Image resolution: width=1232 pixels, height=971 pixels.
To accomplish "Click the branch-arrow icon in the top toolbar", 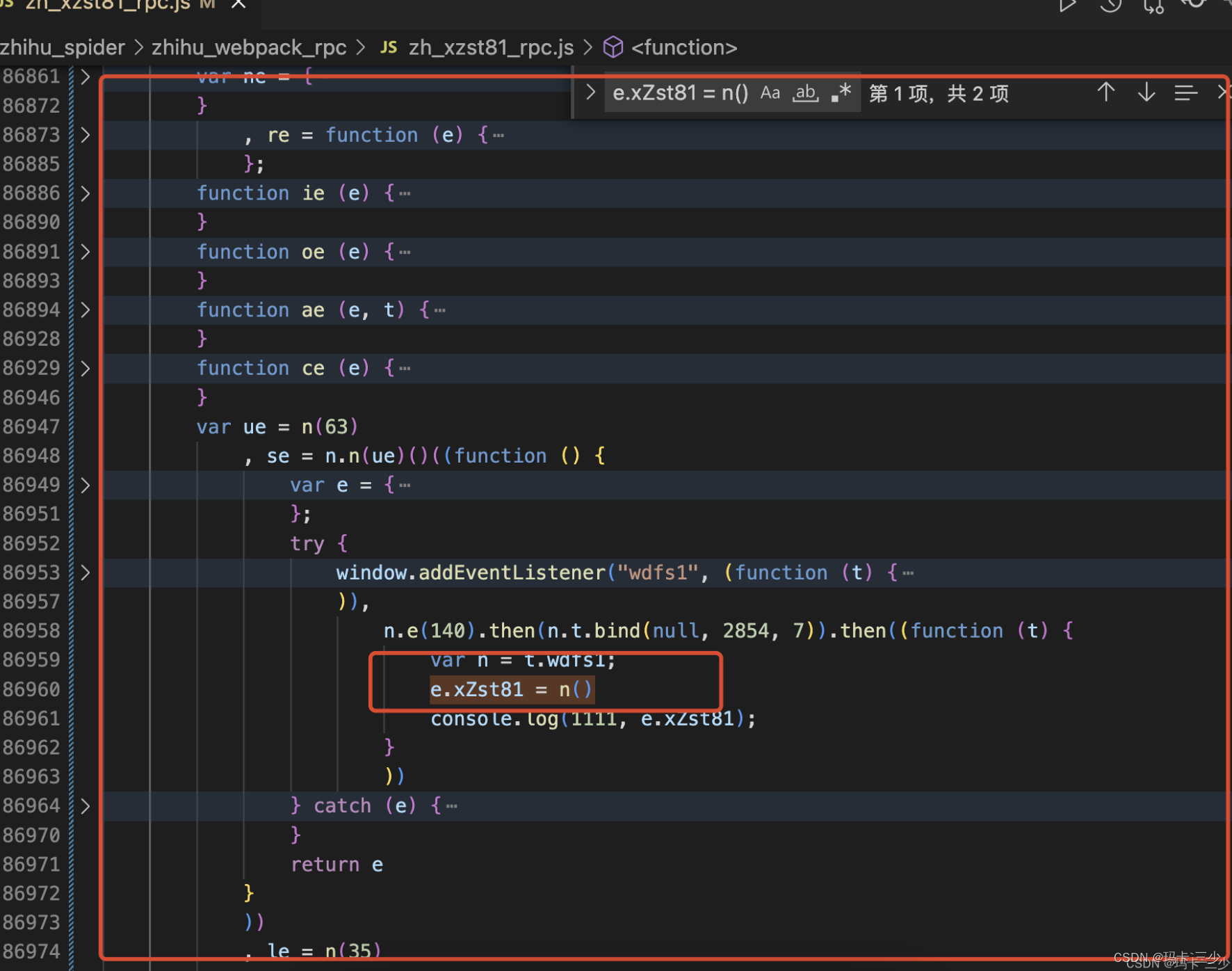I will point(1153,7).
